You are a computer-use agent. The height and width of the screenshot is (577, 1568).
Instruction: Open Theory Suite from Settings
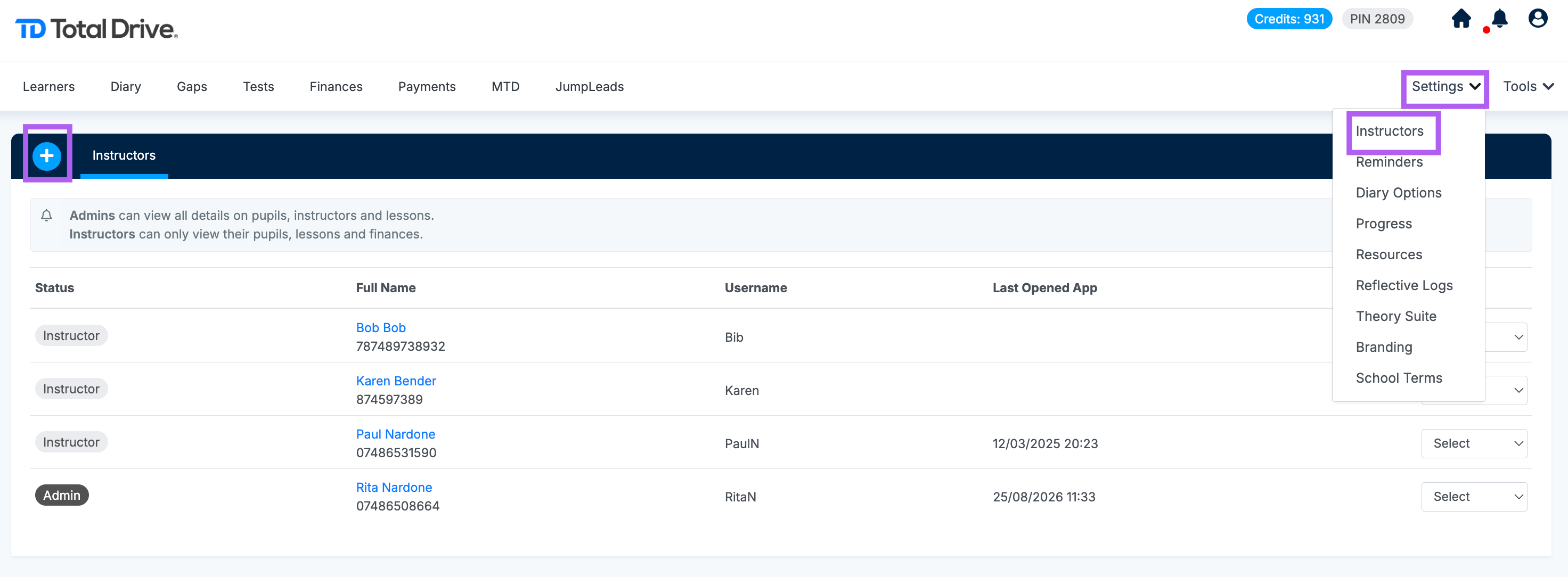click(x=1396, y=317)
